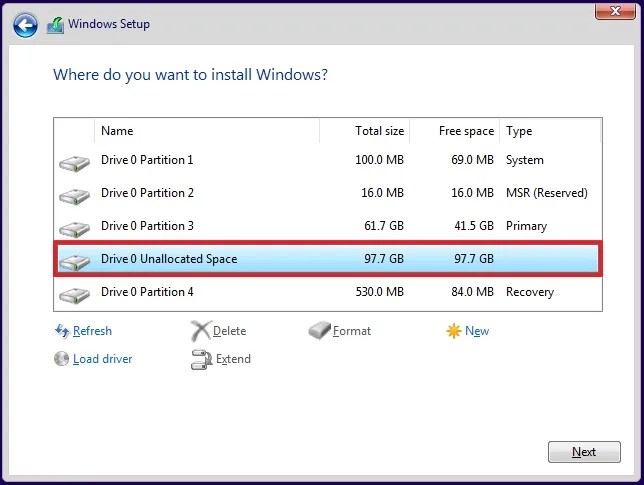Select Drive 0 Partition 3 row name
This screenshot has height=485, width=644.
click(x=147, y=226)
